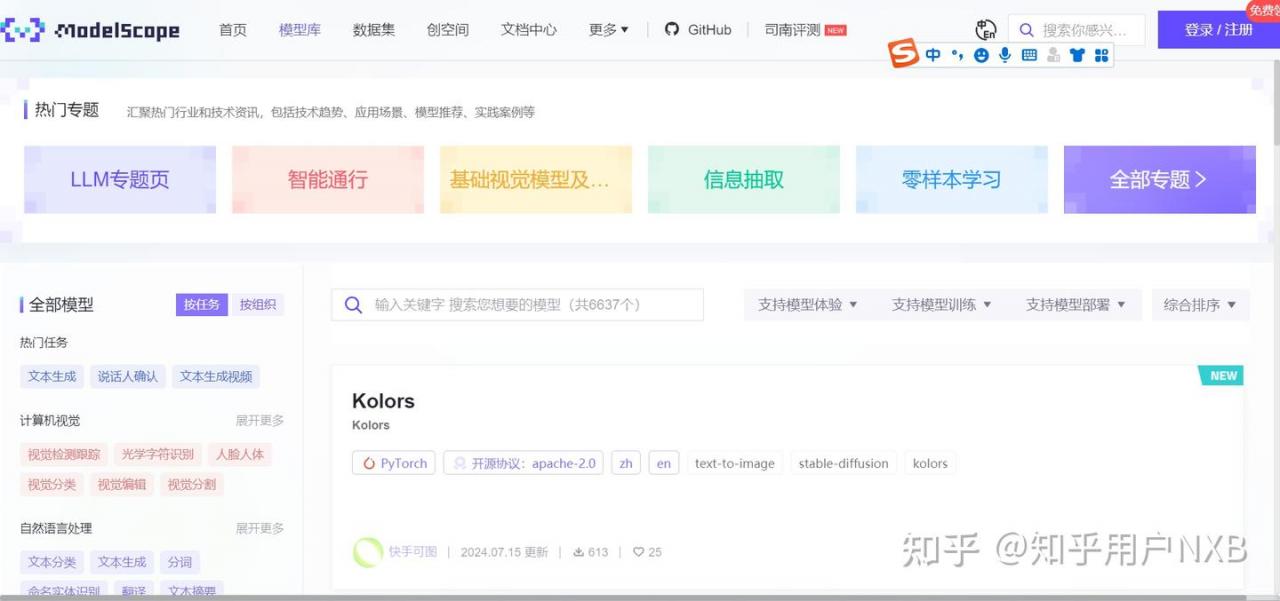Open 文档中心 navigation item
The image size is (1280, 601).
[529, 30]
